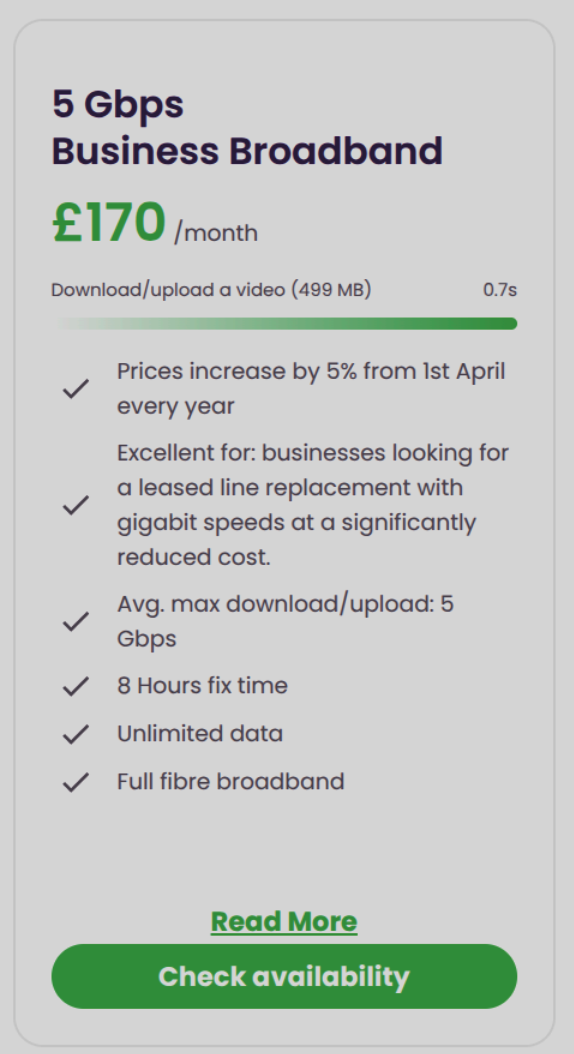Click the £170 price figure
Screen dimensions: 574x1054
coord(108,222)
